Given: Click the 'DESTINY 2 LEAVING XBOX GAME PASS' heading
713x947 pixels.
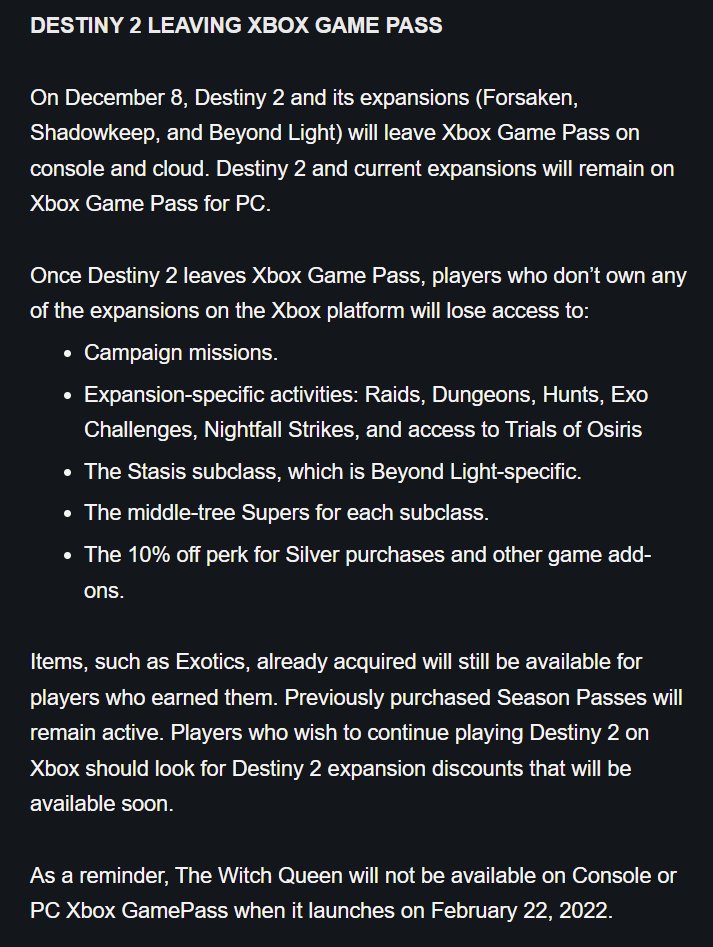Looking at the screenshot, I should (x=236, y=25).
